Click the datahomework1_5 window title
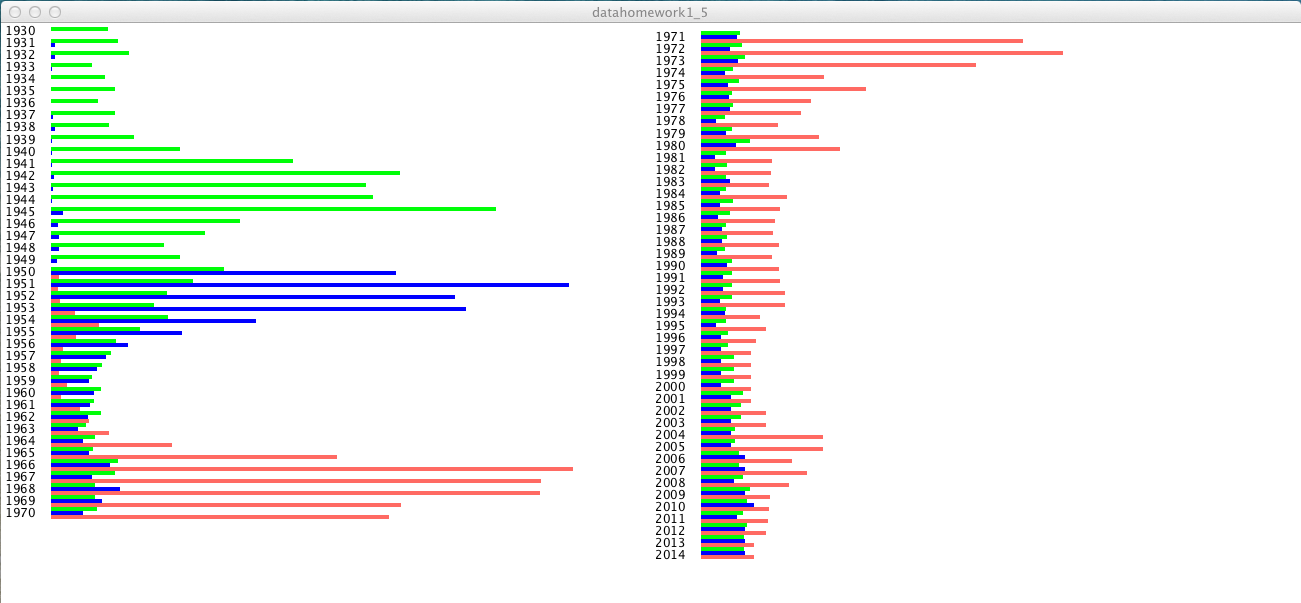This screenshot has height=603, width=1301. click(x=650, y=11)
